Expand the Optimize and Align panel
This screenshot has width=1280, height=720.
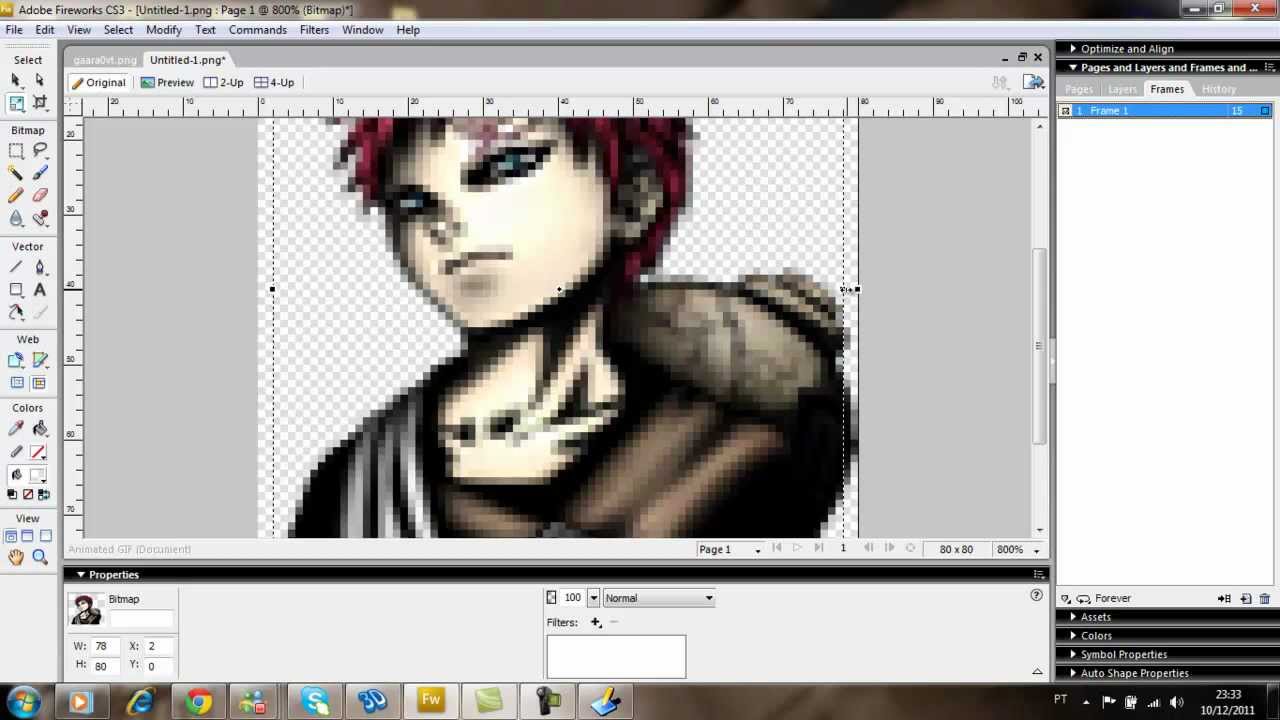1073,48
